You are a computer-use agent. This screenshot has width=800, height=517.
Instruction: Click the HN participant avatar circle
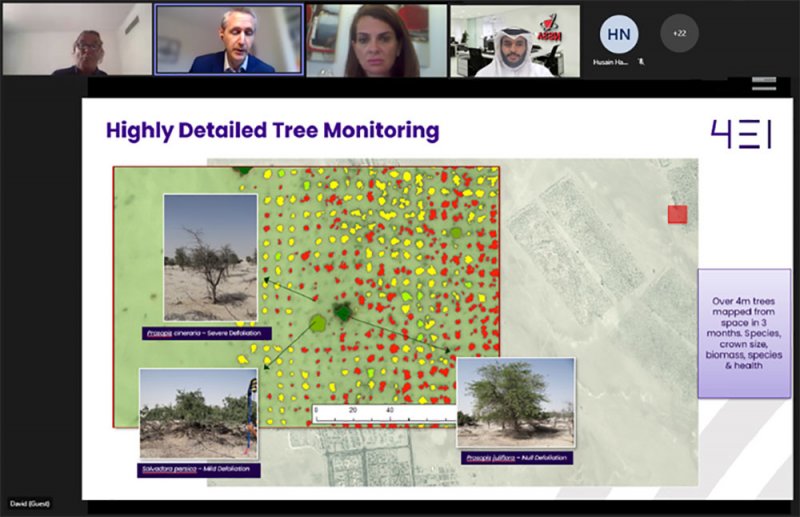tap(618, 34)
